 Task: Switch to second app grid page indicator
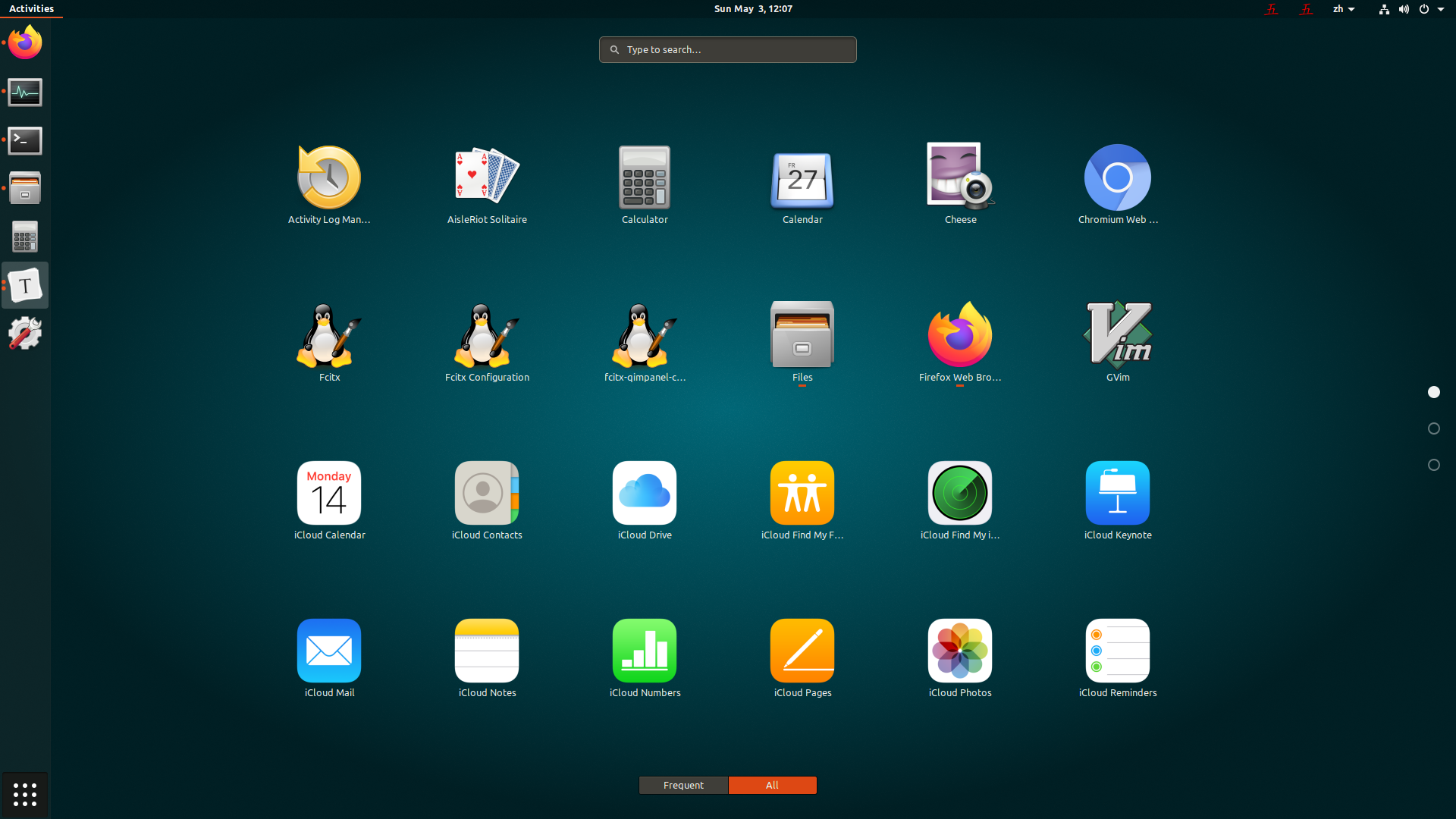point(1433,428)
